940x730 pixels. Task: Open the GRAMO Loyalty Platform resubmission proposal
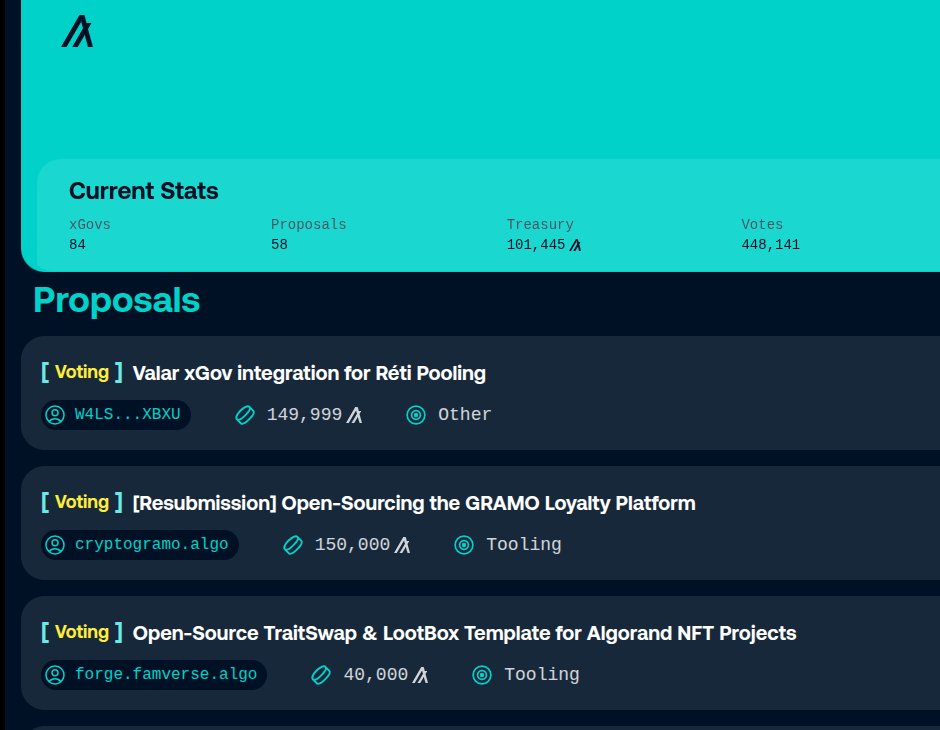(x=414, y=503)
